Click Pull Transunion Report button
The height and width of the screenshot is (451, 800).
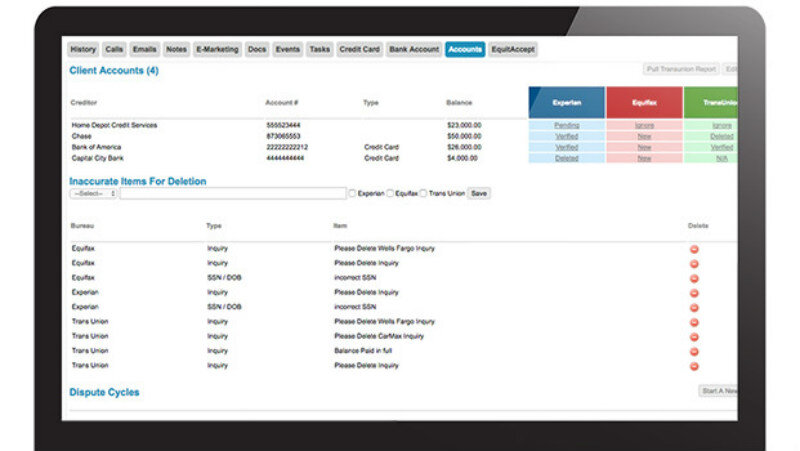tap(680, 70)
